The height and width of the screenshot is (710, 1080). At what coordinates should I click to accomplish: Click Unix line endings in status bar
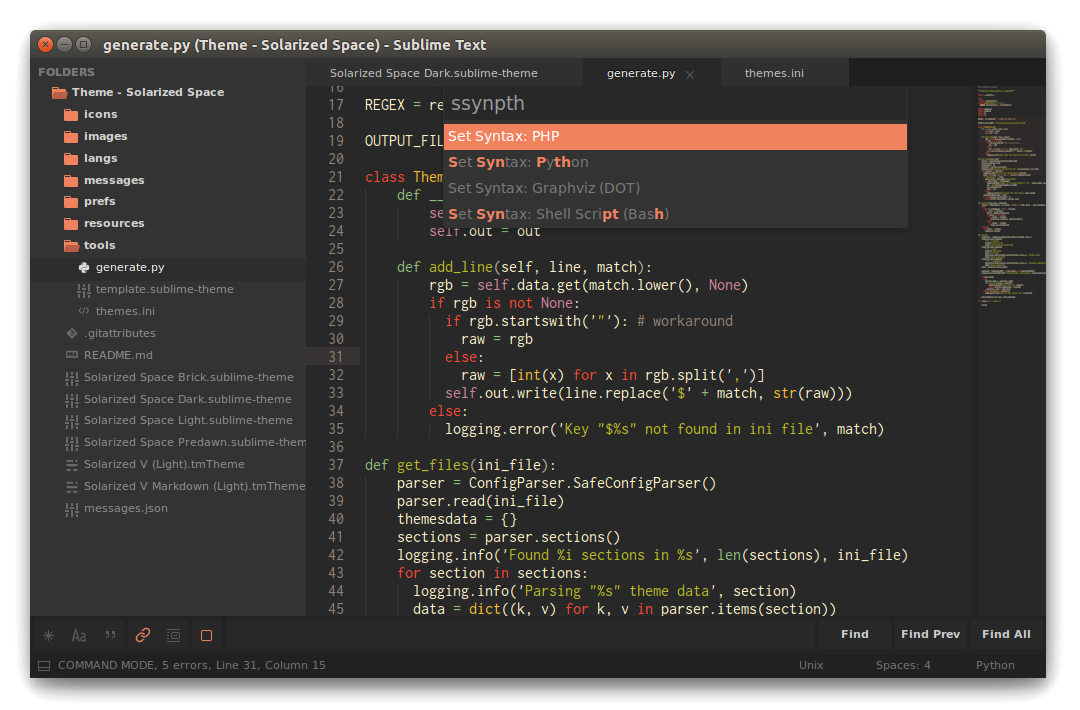point(811,665)
